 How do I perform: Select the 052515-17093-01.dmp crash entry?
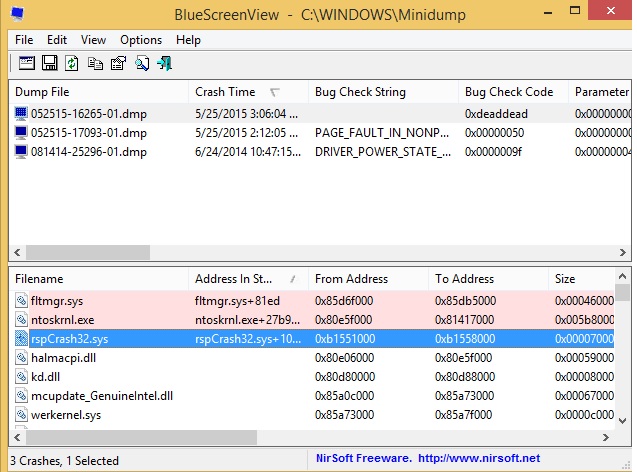(320, 132)
